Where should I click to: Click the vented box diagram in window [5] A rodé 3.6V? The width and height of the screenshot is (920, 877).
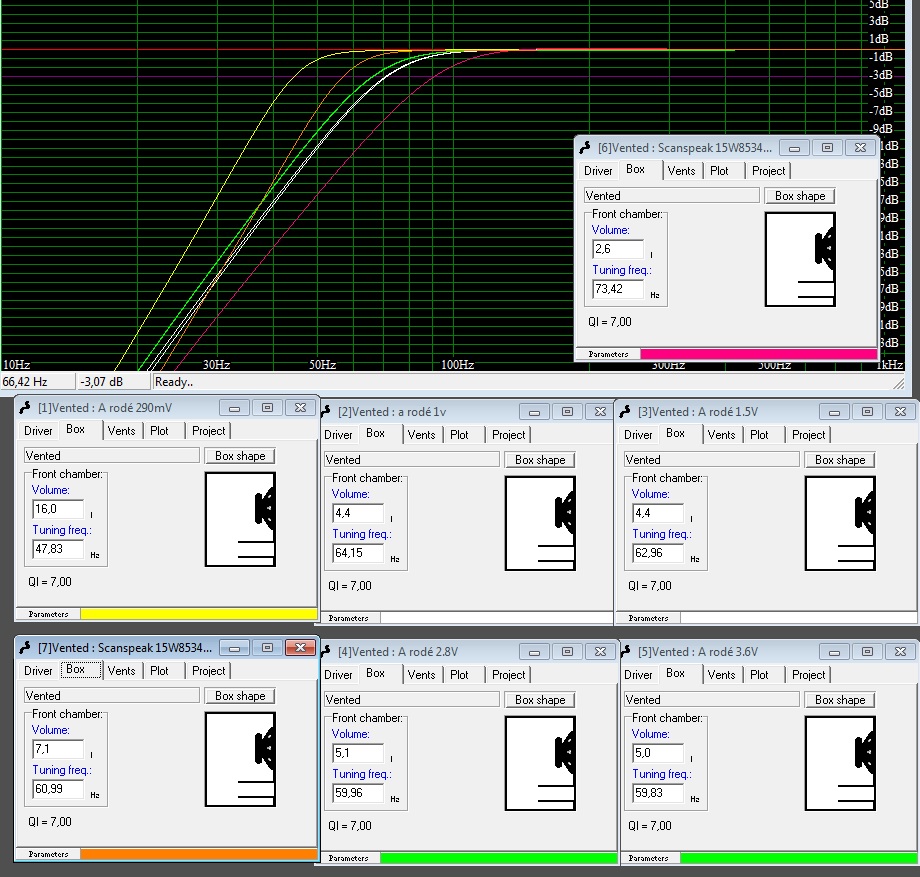click(840, 761)
